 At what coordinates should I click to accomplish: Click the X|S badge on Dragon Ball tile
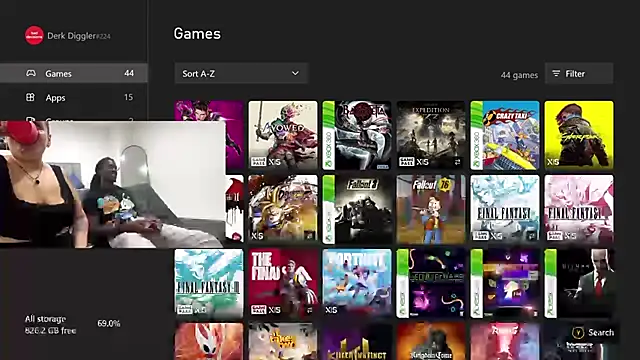tap(257, 236)
